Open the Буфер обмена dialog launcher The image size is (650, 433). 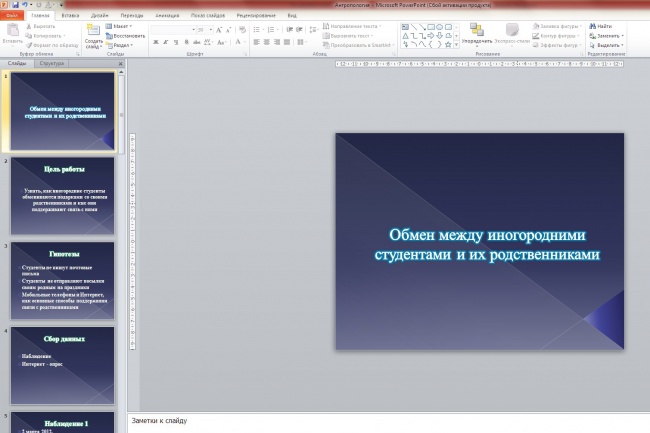pyautogui.click(x=78, y=54)
